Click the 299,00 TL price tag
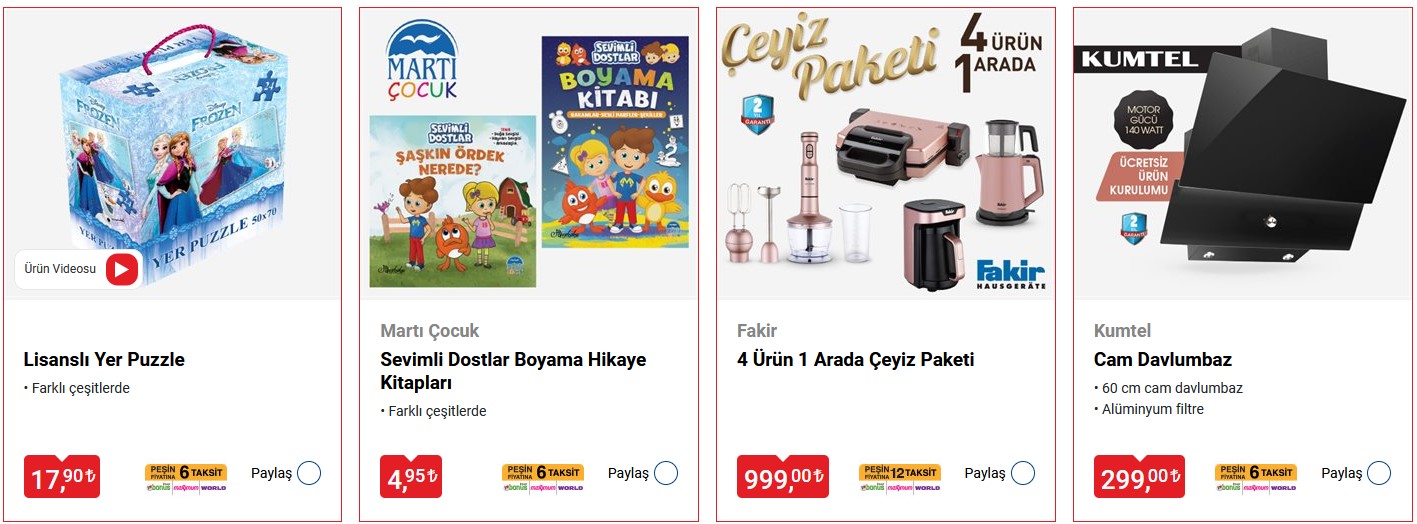 coord(1139,477)
